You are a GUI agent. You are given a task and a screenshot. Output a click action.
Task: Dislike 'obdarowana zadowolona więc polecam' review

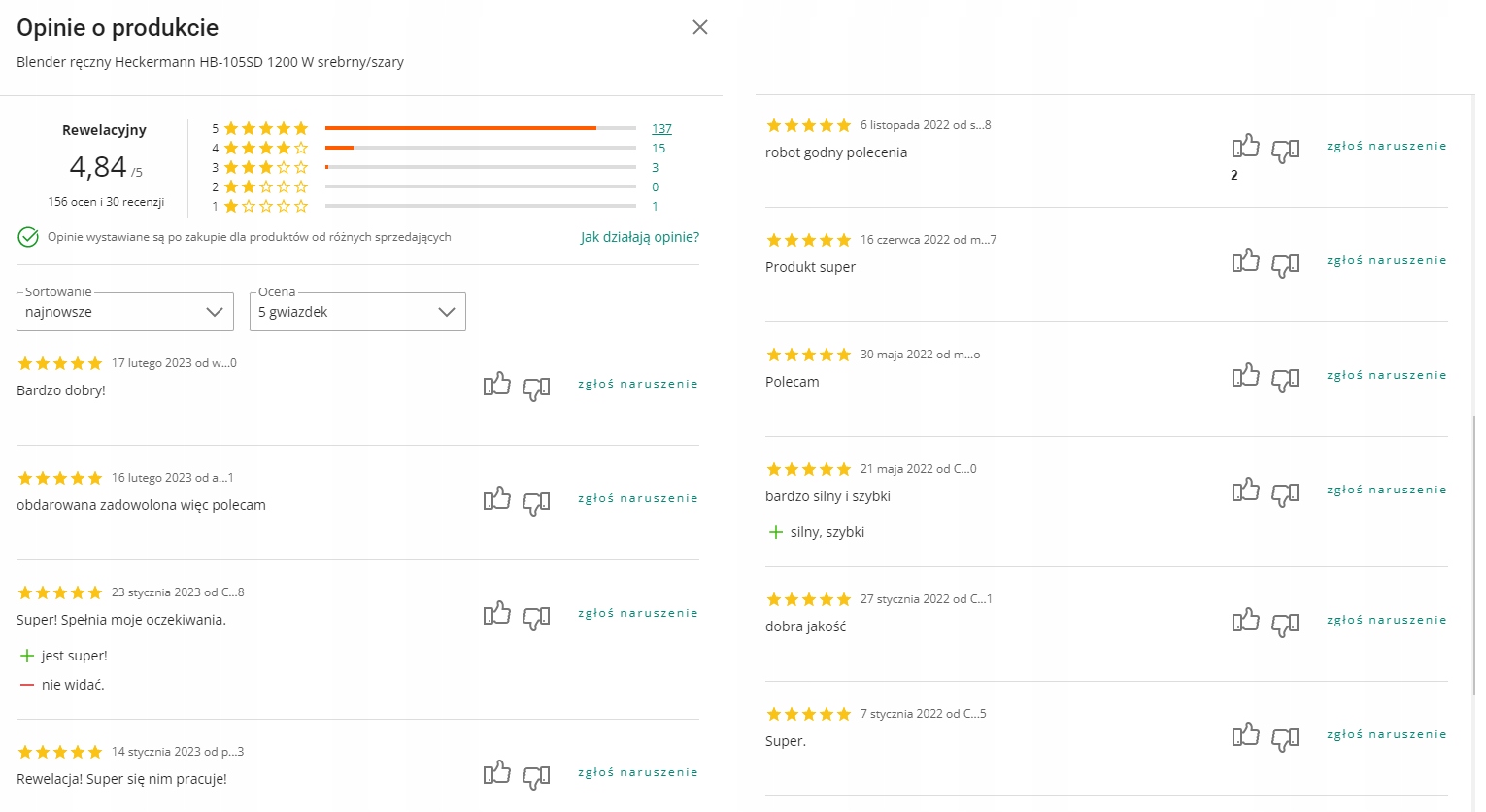pyautogui.click(x=536, y=502)
